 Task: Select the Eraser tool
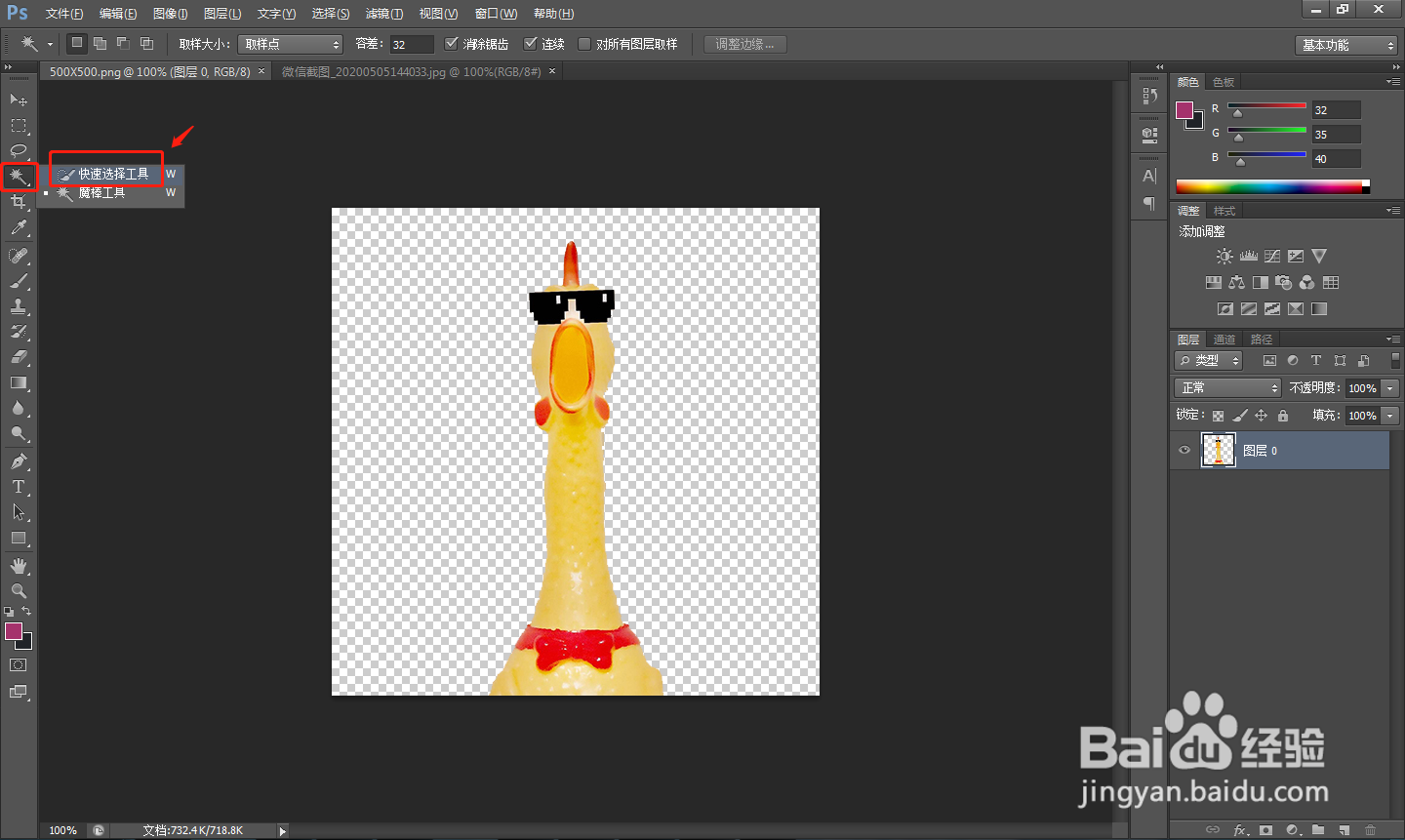[x=18, y=357]
